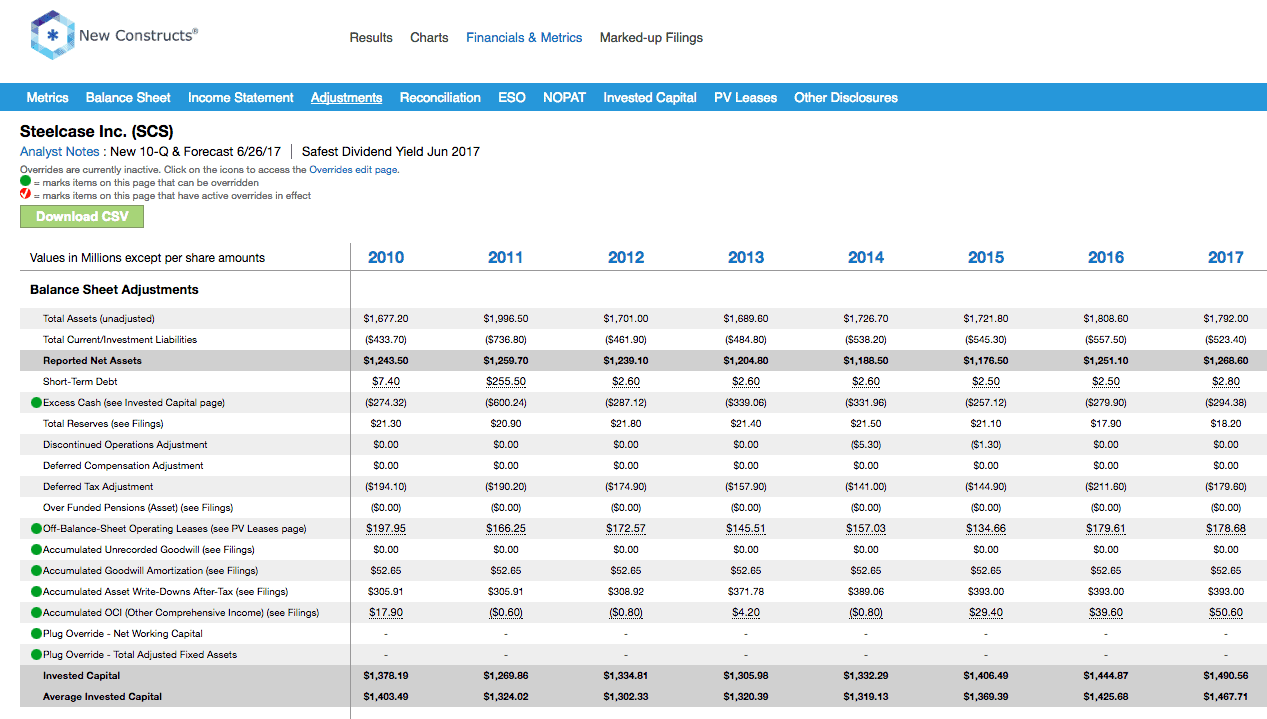Open the ESO tab
The height and width of the screenshot is (719, 1267).
pos(512,98)
